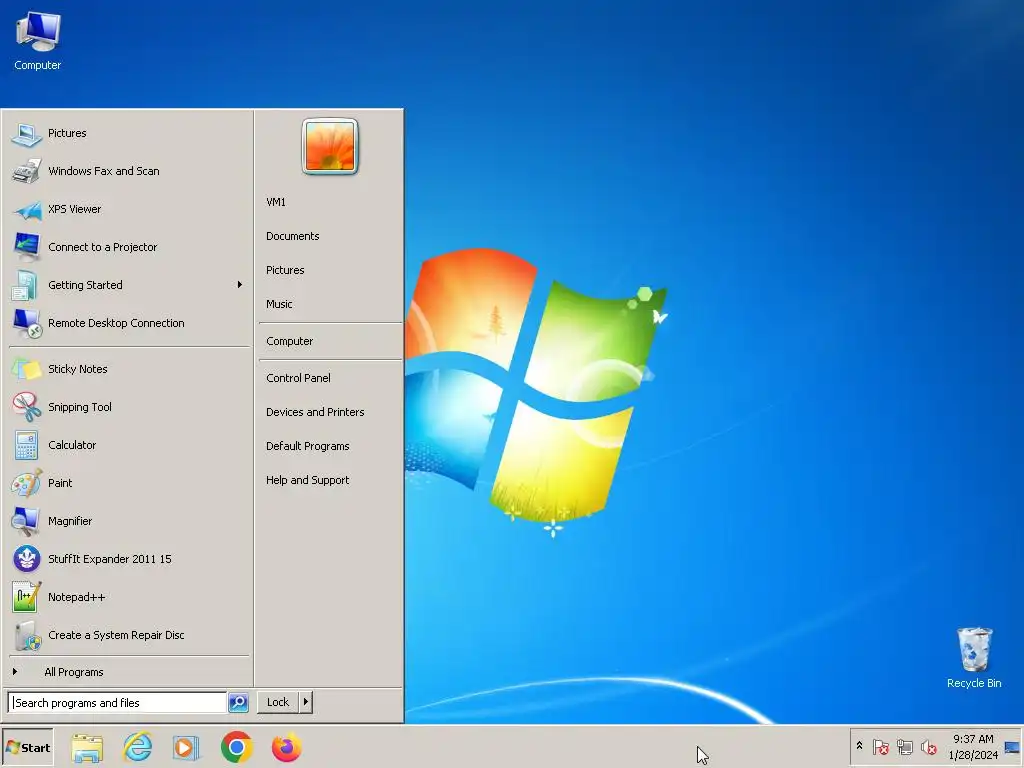Launch the Paint palette icon

click(26, 483)
